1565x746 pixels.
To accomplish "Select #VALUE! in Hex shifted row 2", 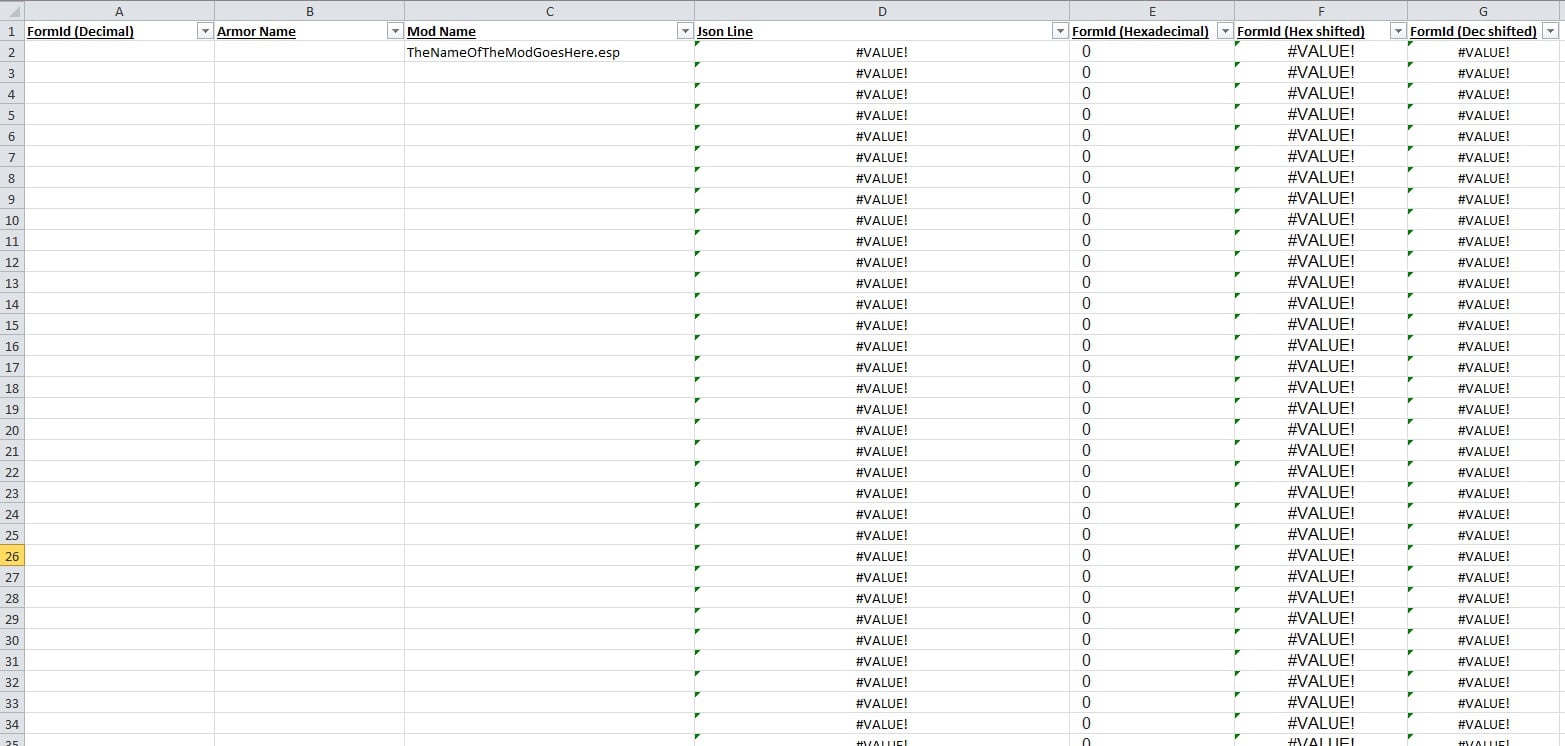I will 1321,52.
